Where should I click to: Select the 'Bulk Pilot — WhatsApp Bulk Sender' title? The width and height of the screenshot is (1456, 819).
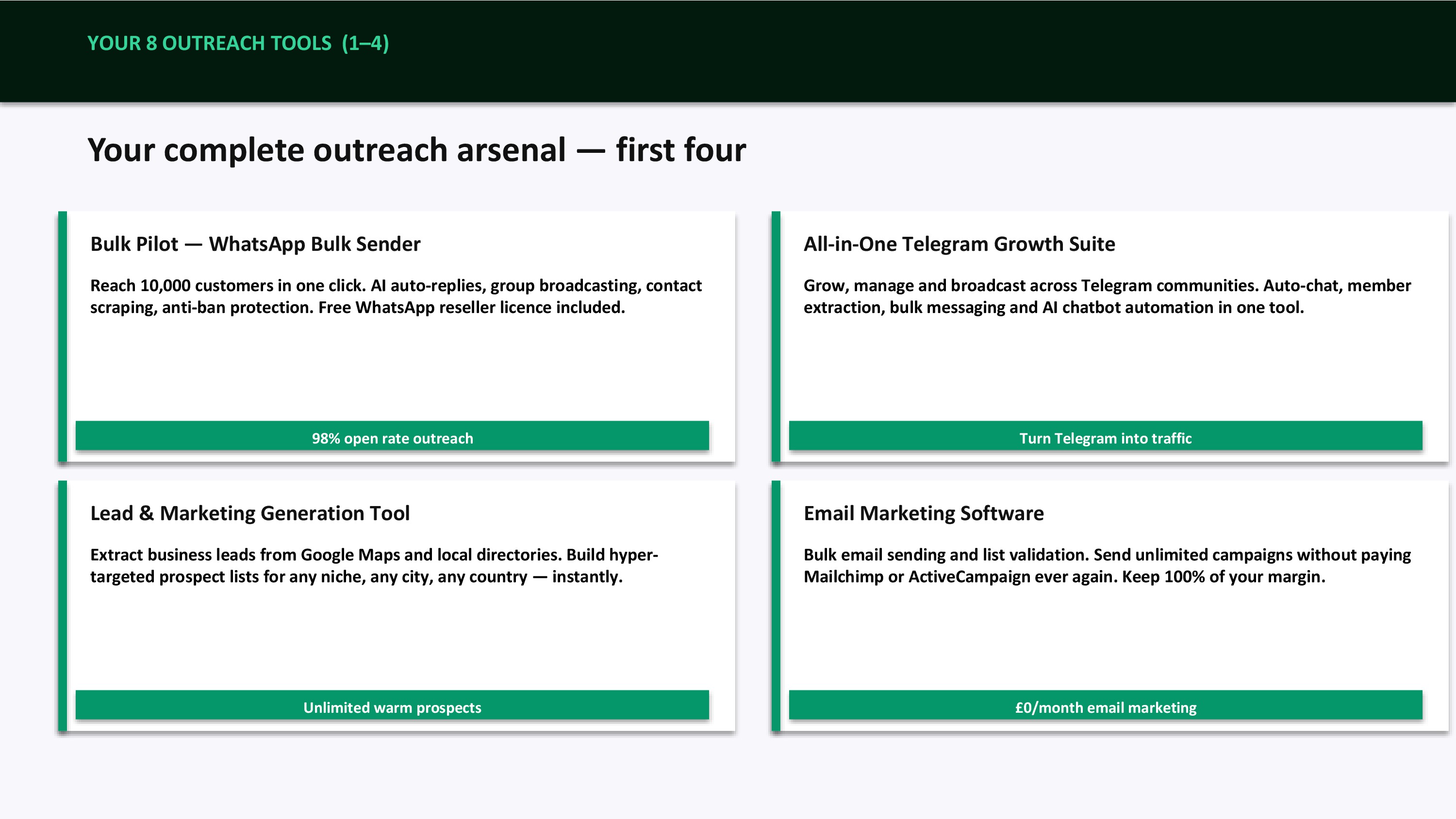pyautogui.click(x=255, y=244)
